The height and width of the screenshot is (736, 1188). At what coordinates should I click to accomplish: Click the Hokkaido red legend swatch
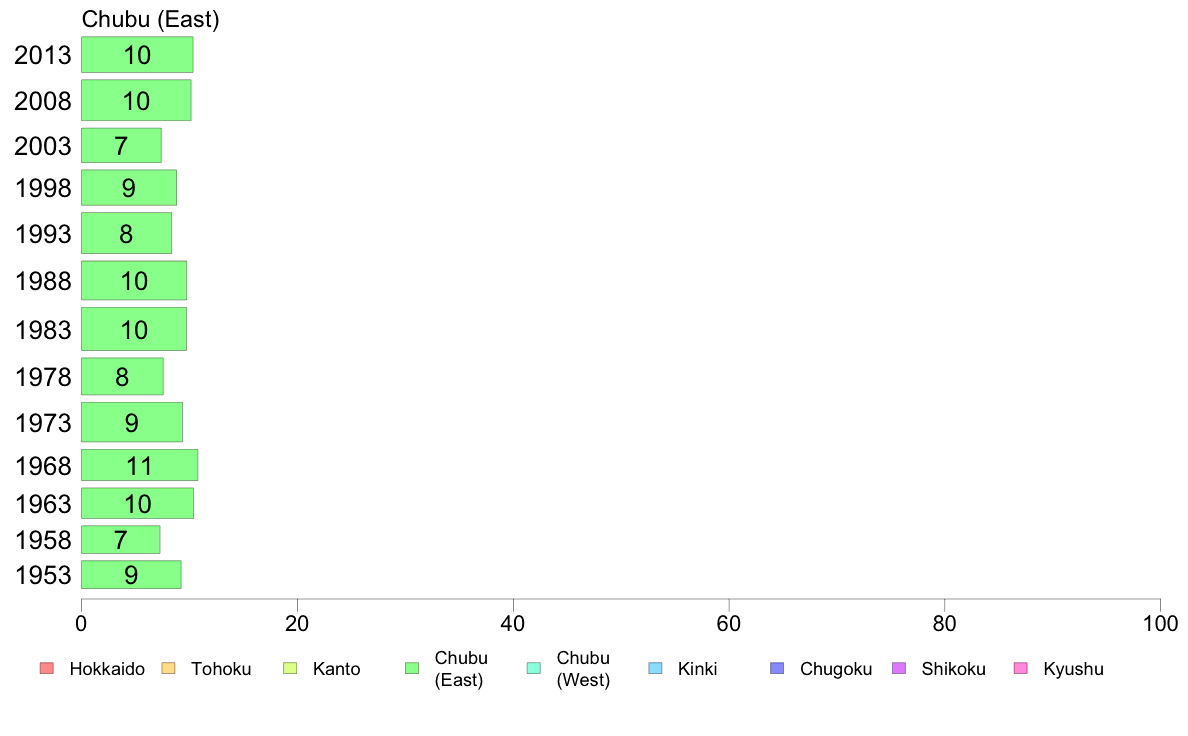(x=47, y=669)
